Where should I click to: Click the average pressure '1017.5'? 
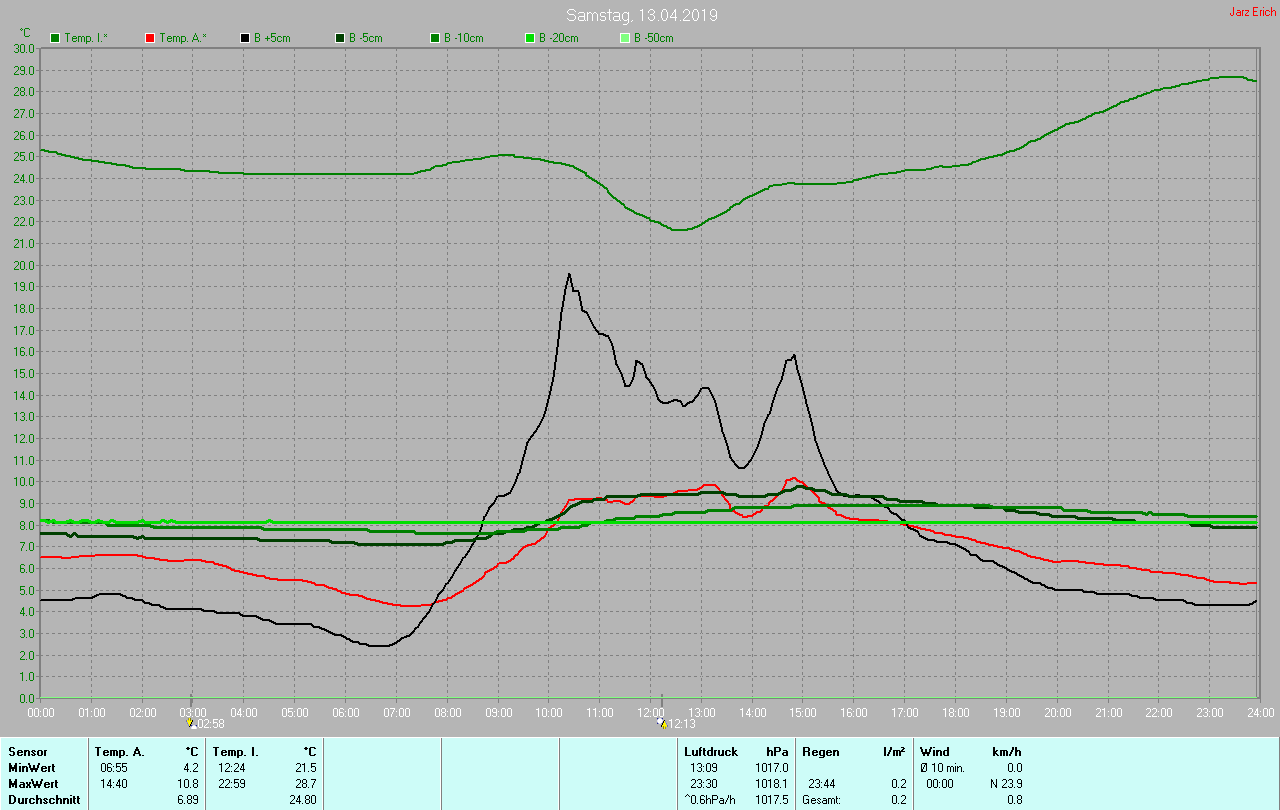772,799
